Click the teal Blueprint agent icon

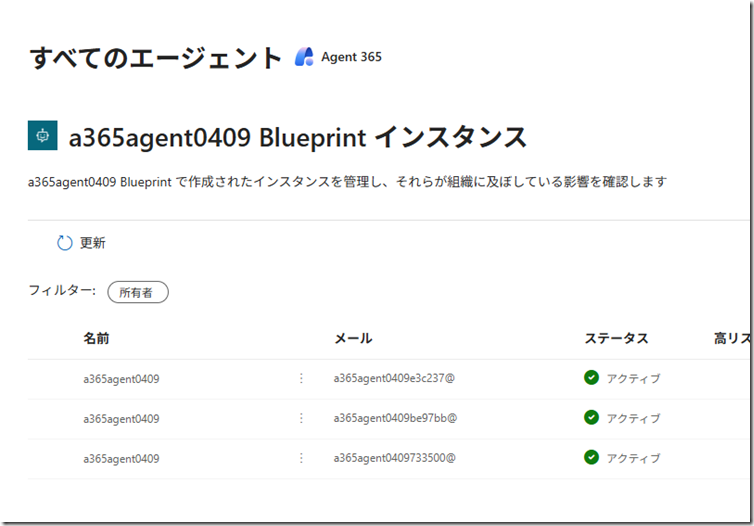point(42,136)
